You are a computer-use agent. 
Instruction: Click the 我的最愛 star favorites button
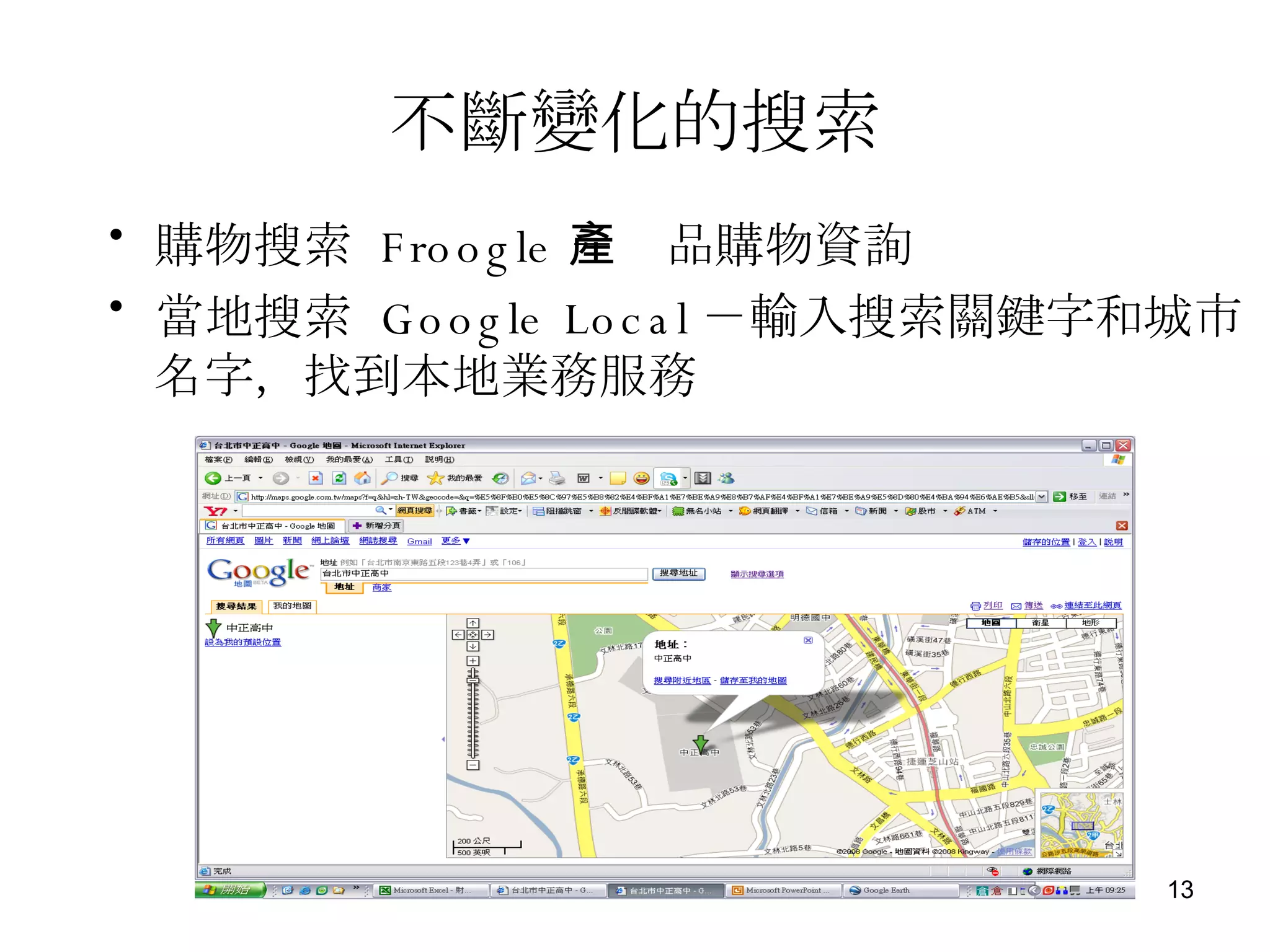point(455,478)
